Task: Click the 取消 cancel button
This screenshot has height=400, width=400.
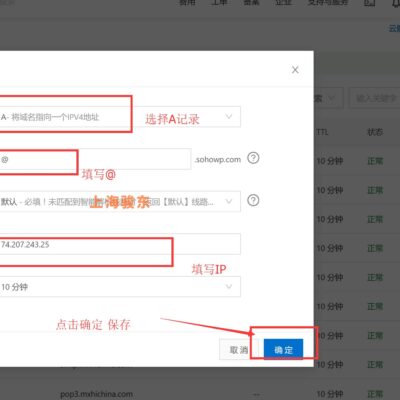Action: (x=239, y=350)
